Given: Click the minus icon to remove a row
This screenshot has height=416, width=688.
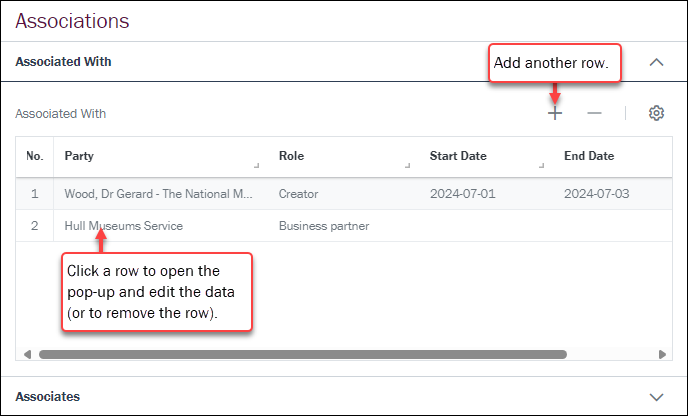Looking at the screenshot, I should (x=594, y=114).
